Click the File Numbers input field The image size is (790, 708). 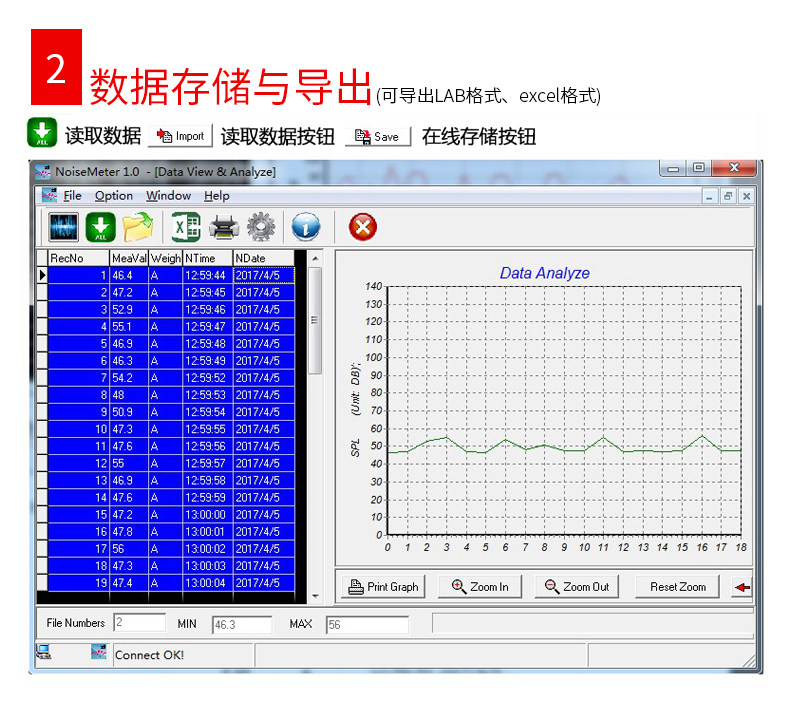click(x=140, y=623)
